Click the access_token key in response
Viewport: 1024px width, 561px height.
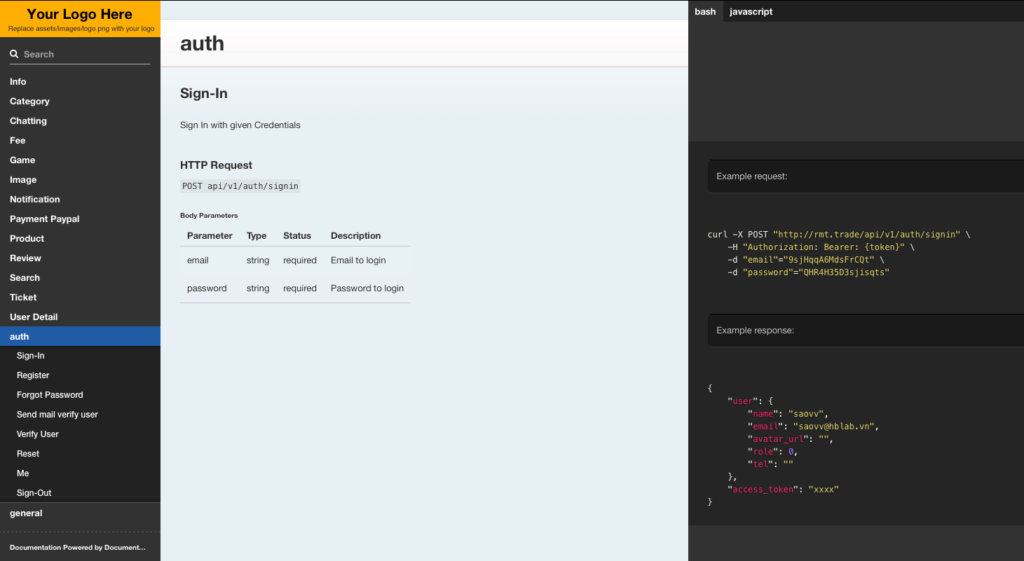(x=763, y=489)
